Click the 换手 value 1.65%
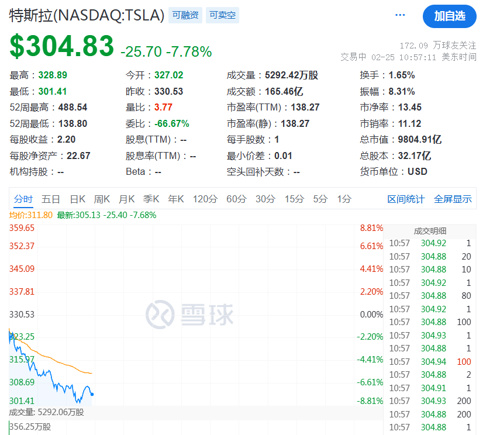 pyautogui.click(x=402, y=75)
